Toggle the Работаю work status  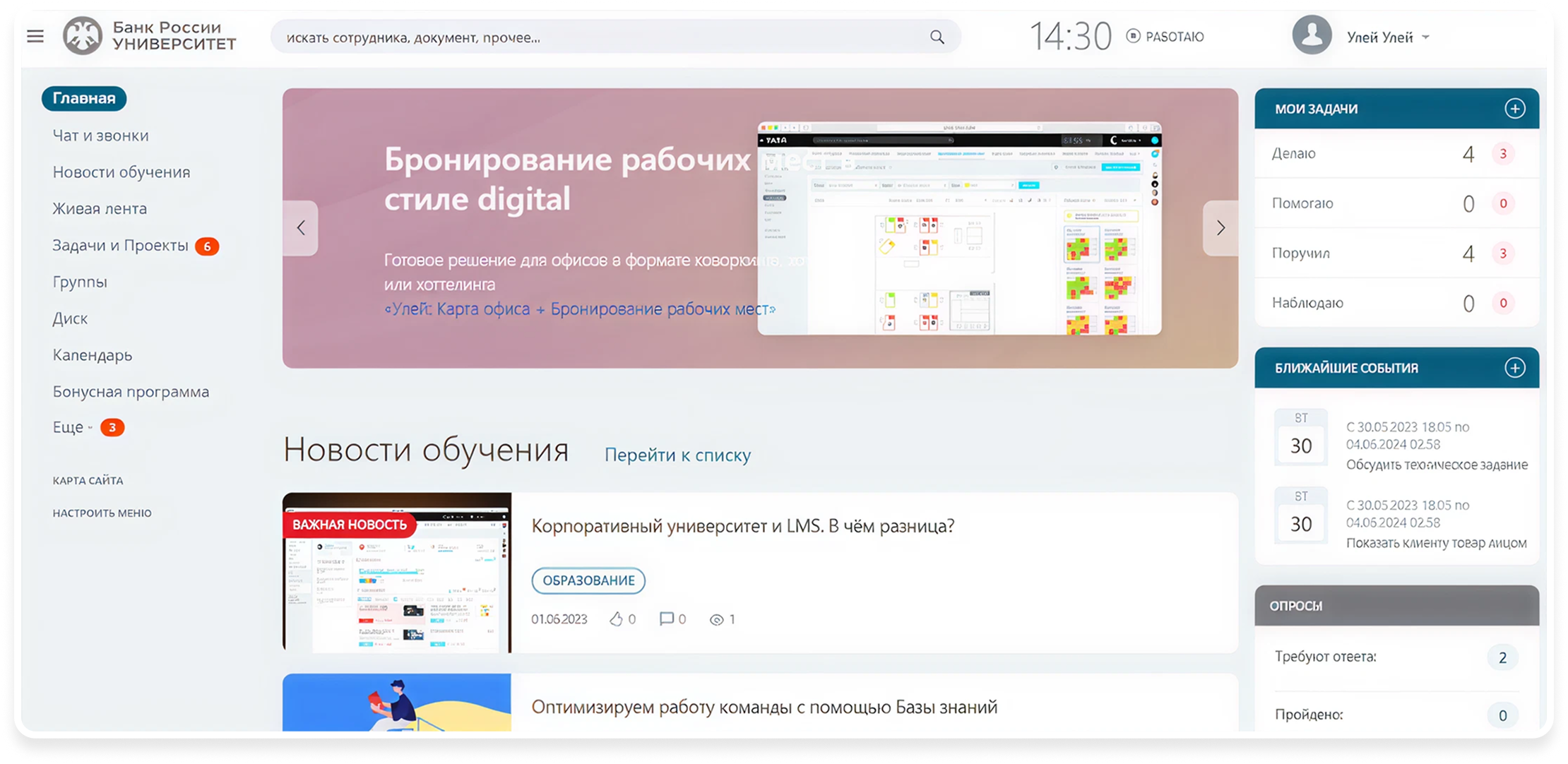click(1165, 37)
